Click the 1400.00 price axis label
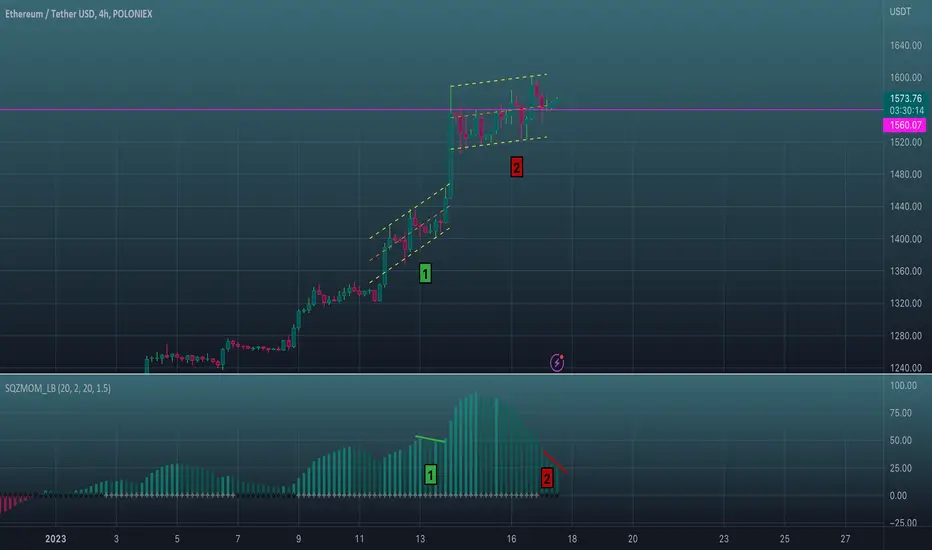The height and width of the screenshot is (550, 932). tap(906, 238)
